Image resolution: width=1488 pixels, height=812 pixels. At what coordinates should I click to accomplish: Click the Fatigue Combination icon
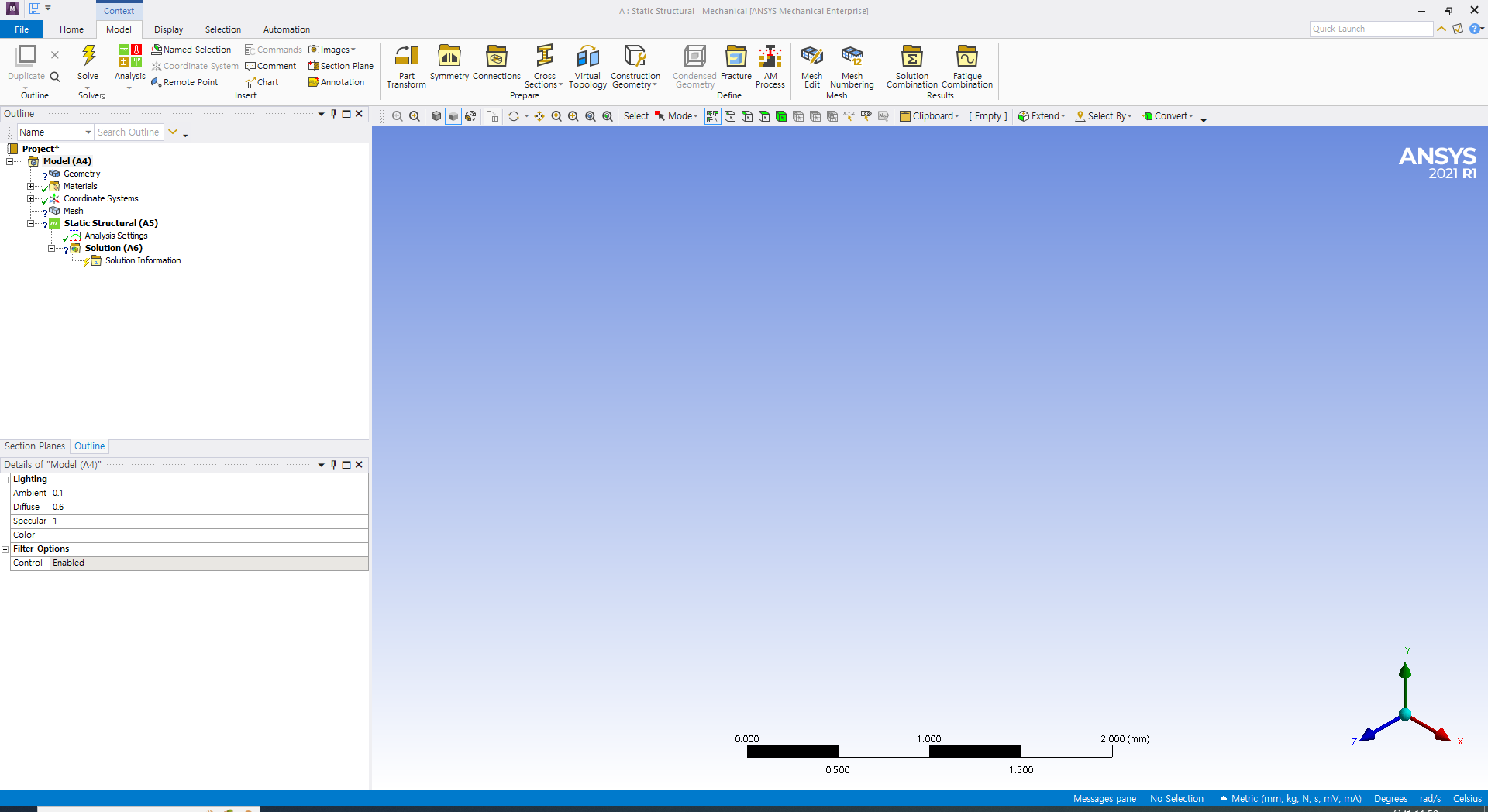click(x=967, y=67)
